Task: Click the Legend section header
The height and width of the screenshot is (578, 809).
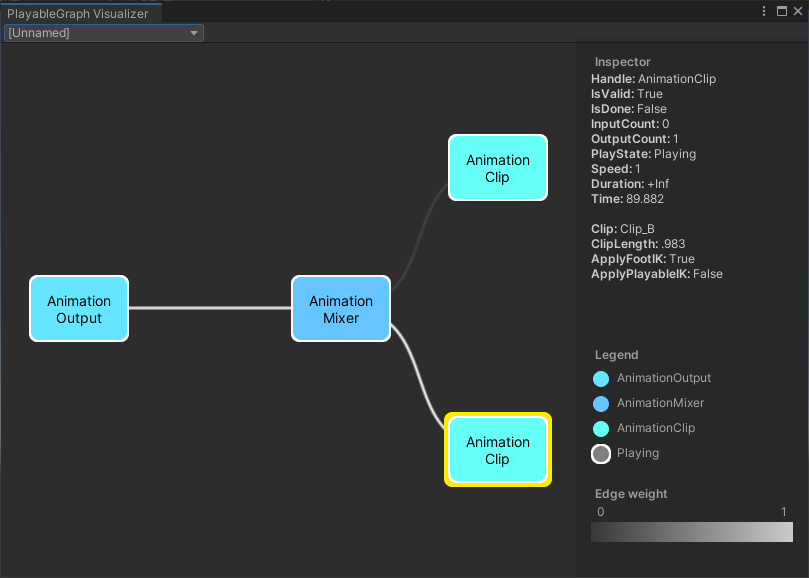Action: tap(615, 354)
